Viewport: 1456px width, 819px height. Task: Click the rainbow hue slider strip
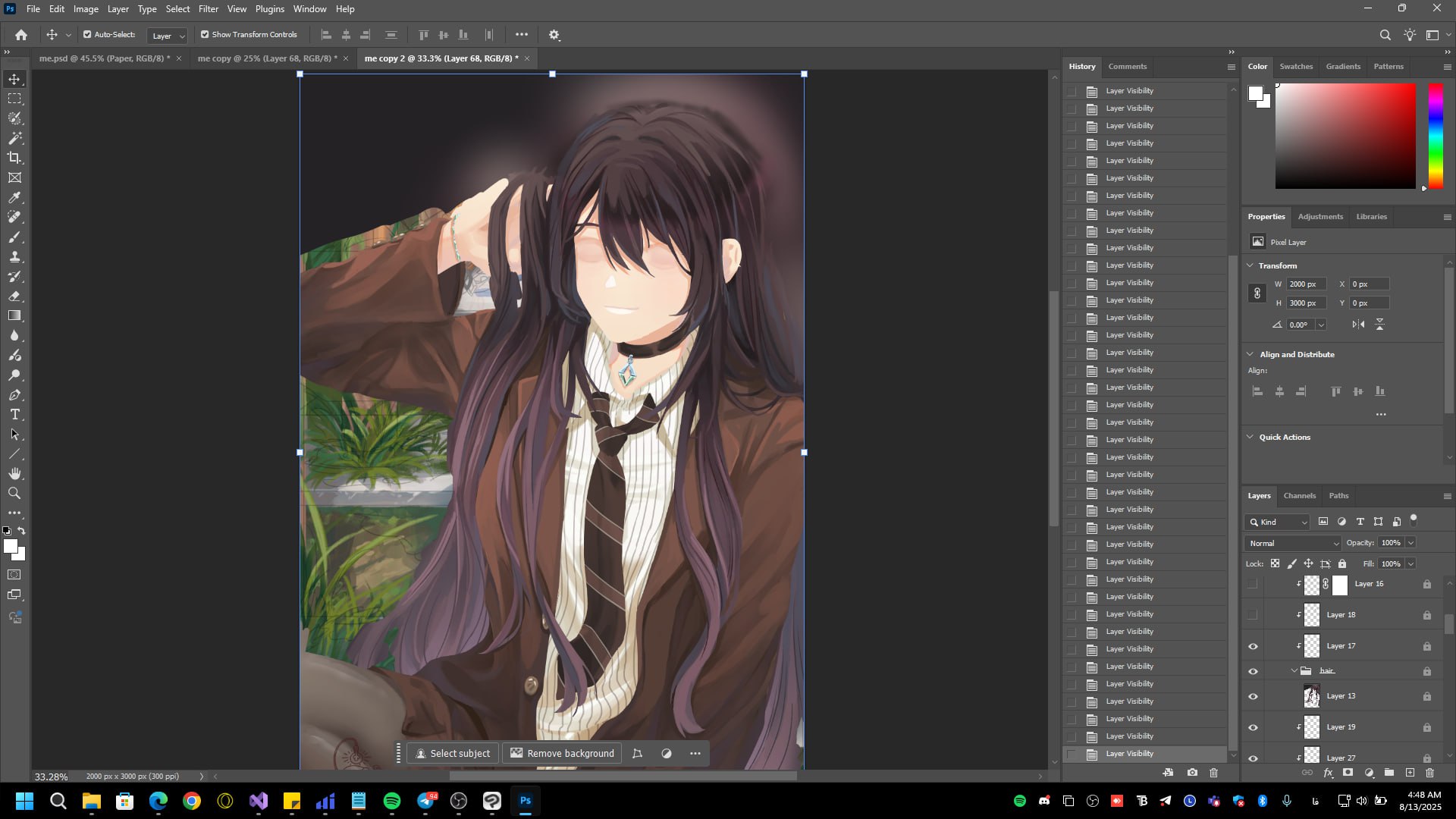(x=1436, y=136)
